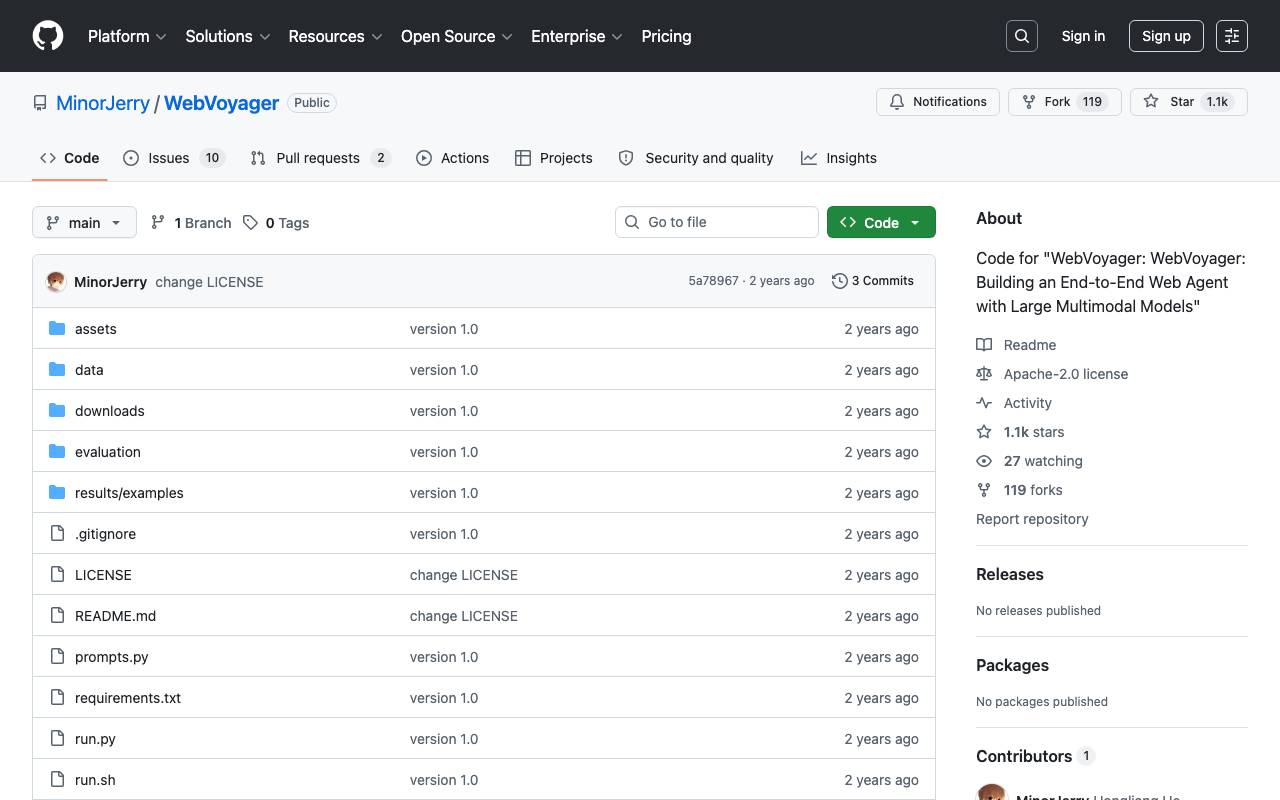Image resolution: width=1280 pixels, height=800 pixels.
Task: Open the green Code dropdown button
Action: (x=881, y=222)
